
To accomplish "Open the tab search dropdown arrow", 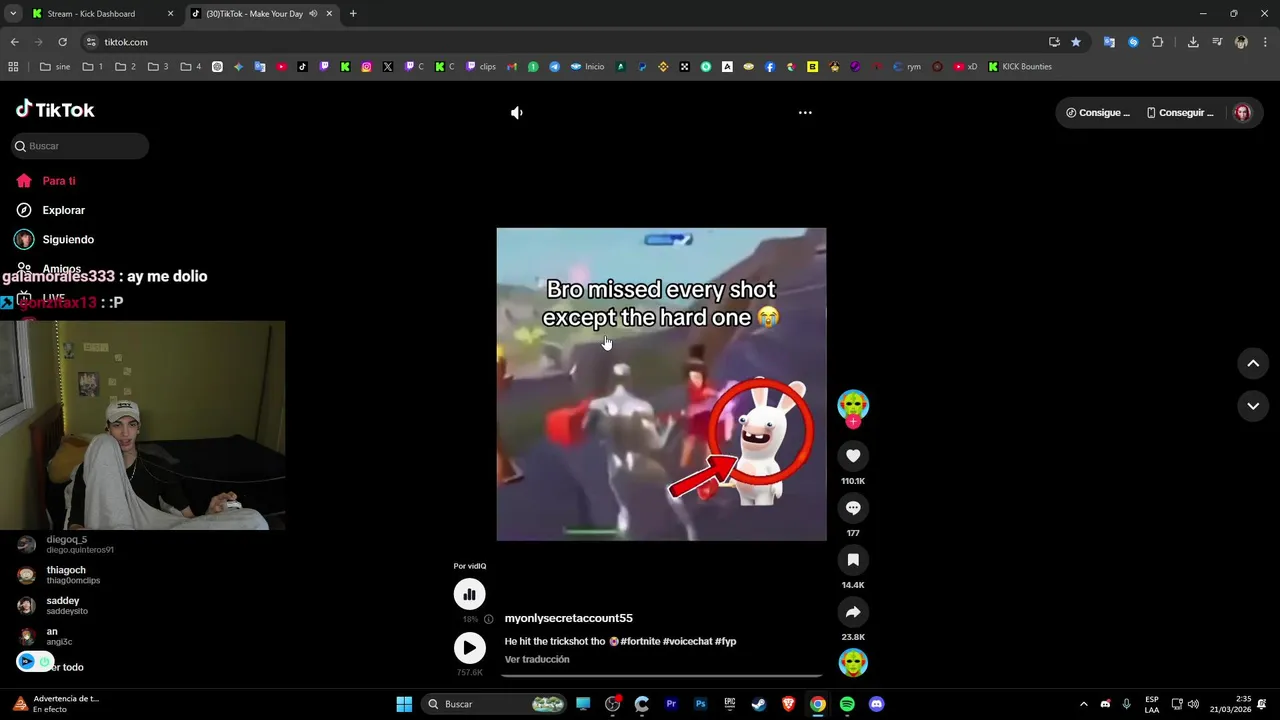I will (13, 14).
